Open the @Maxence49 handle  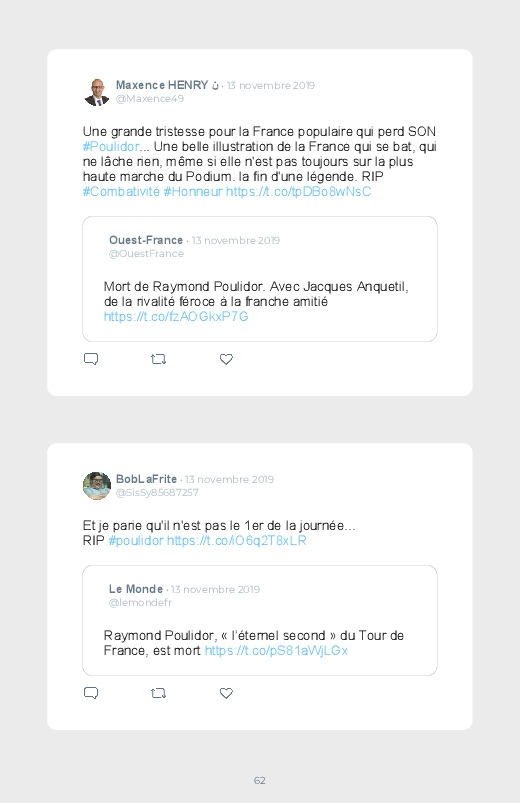coord(150,98)
